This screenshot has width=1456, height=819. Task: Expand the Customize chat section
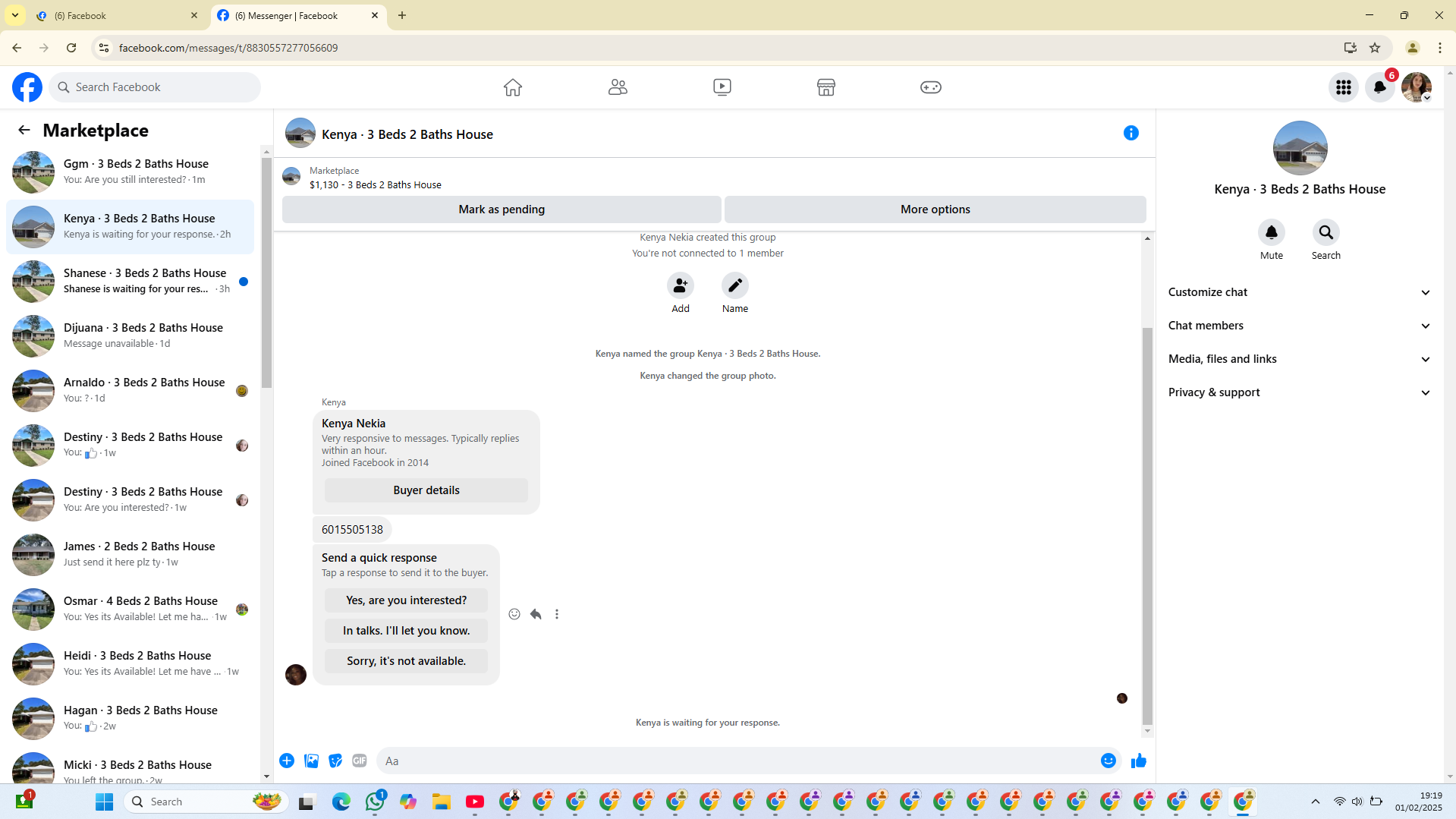point(1300,292)
